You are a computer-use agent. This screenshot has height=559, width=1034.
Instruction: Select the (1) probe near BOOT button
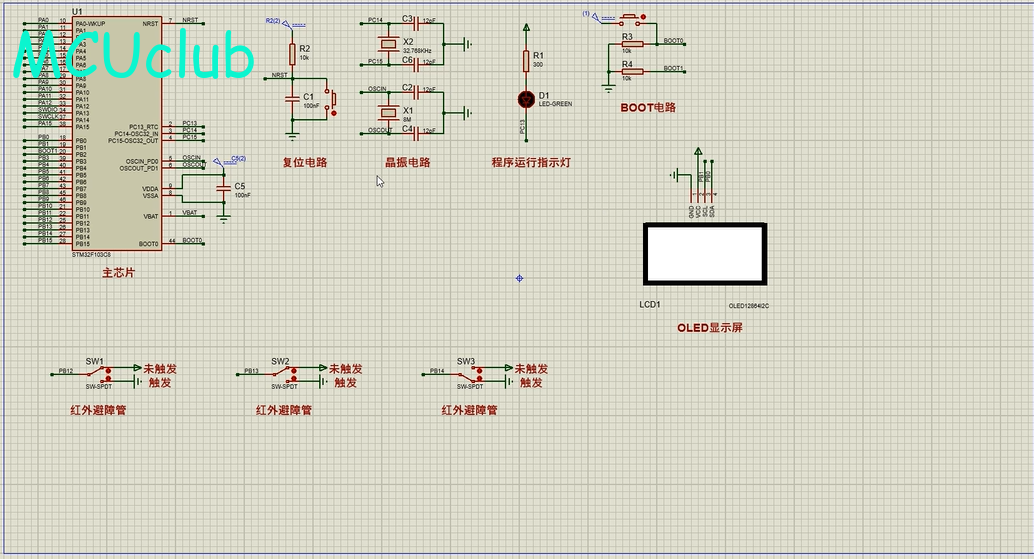tap(595, 16)
